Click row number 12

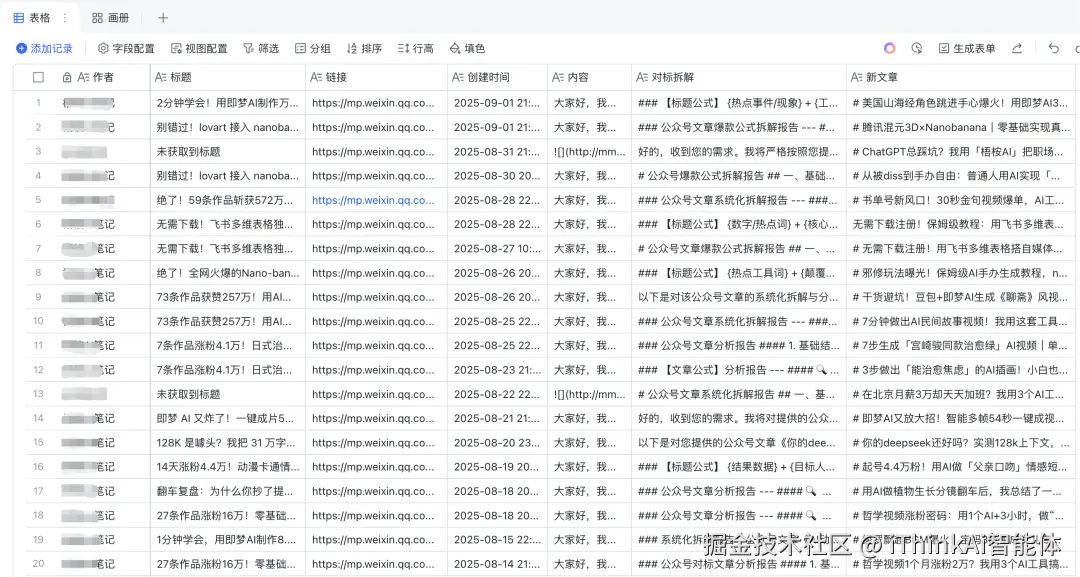[x=39, y=370]
